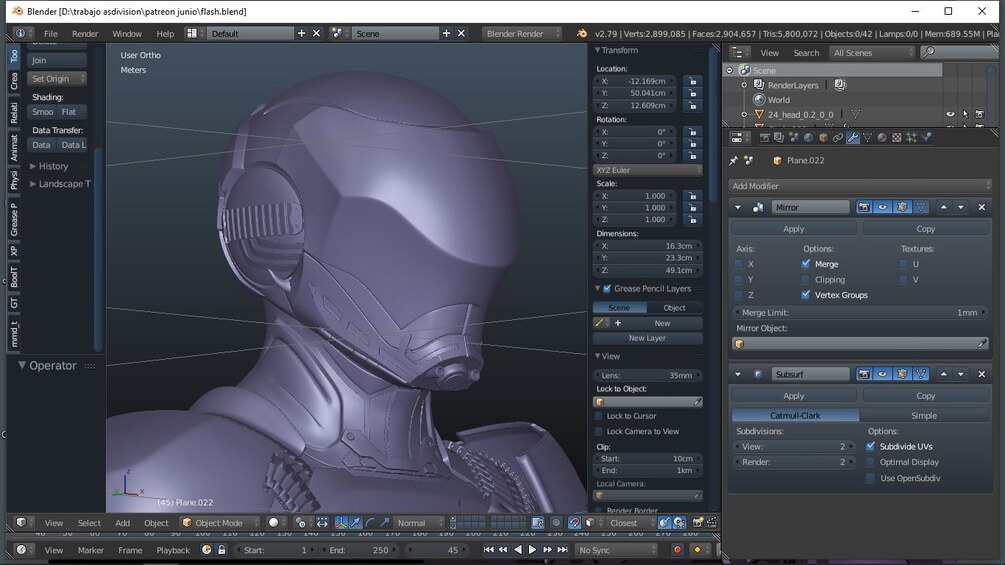
Task: Open the Render menu in the top bar
Action: click(85, 34)
